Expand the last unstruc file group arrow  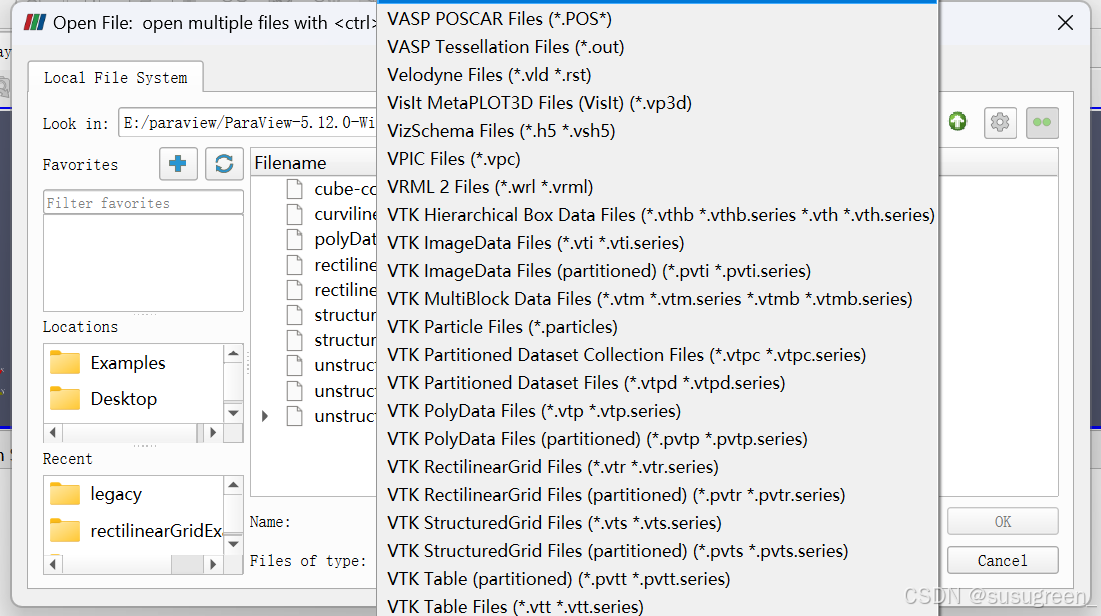(x=265, y=416)
